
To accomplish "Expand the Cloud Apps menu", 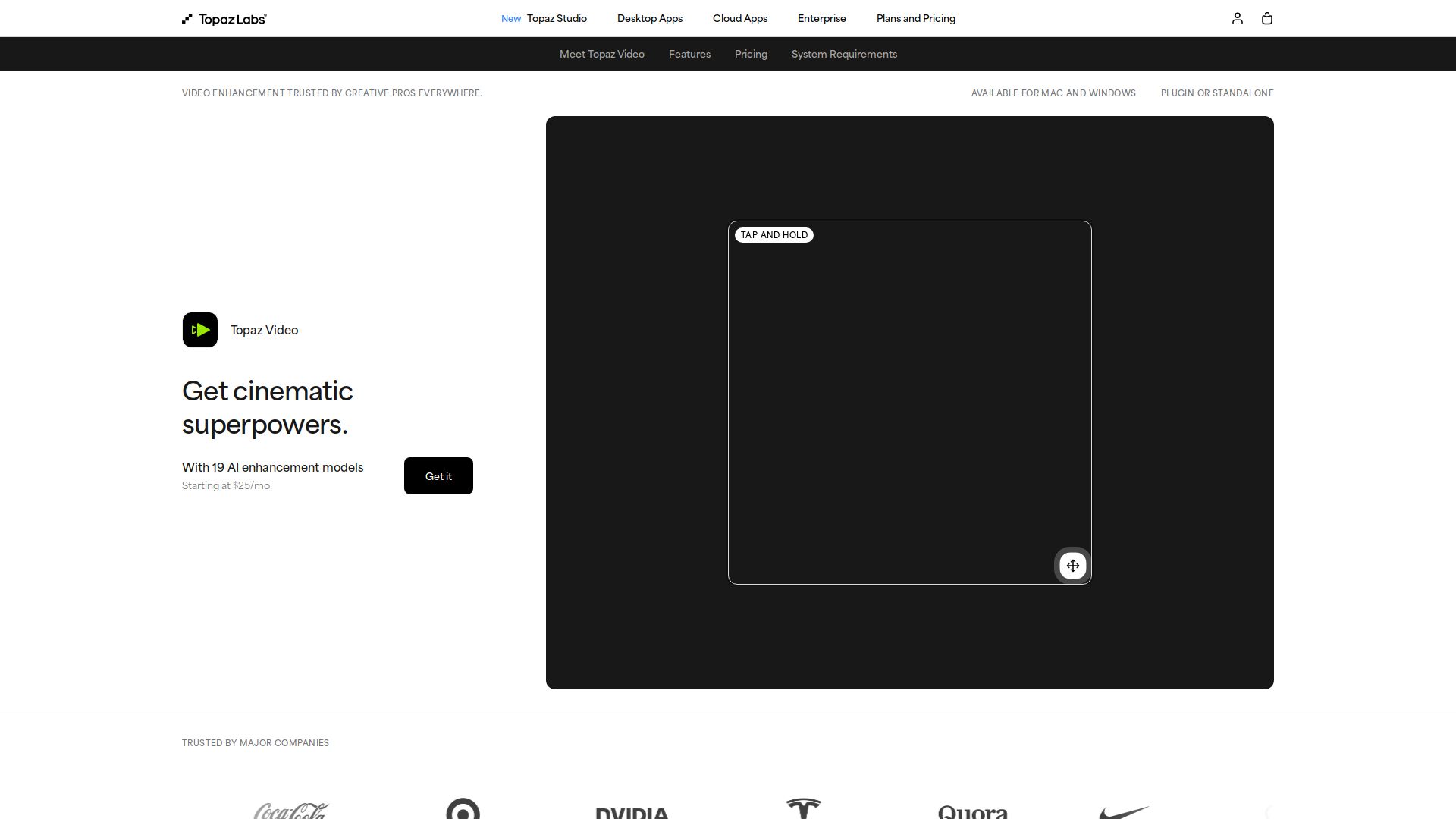I will click(x=739, y=18).
